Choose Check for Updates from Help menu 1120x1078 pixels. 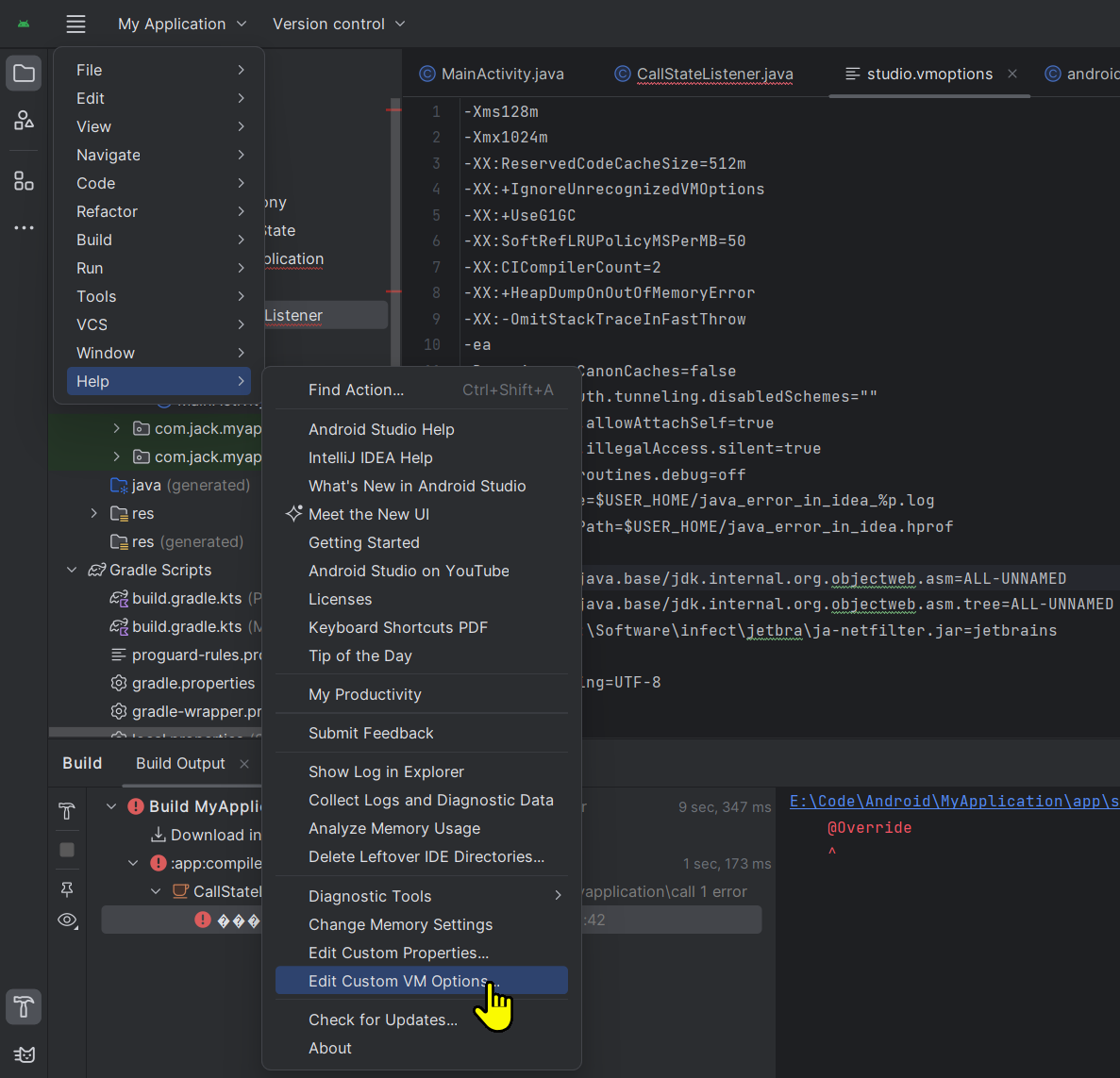[422, 1020]
